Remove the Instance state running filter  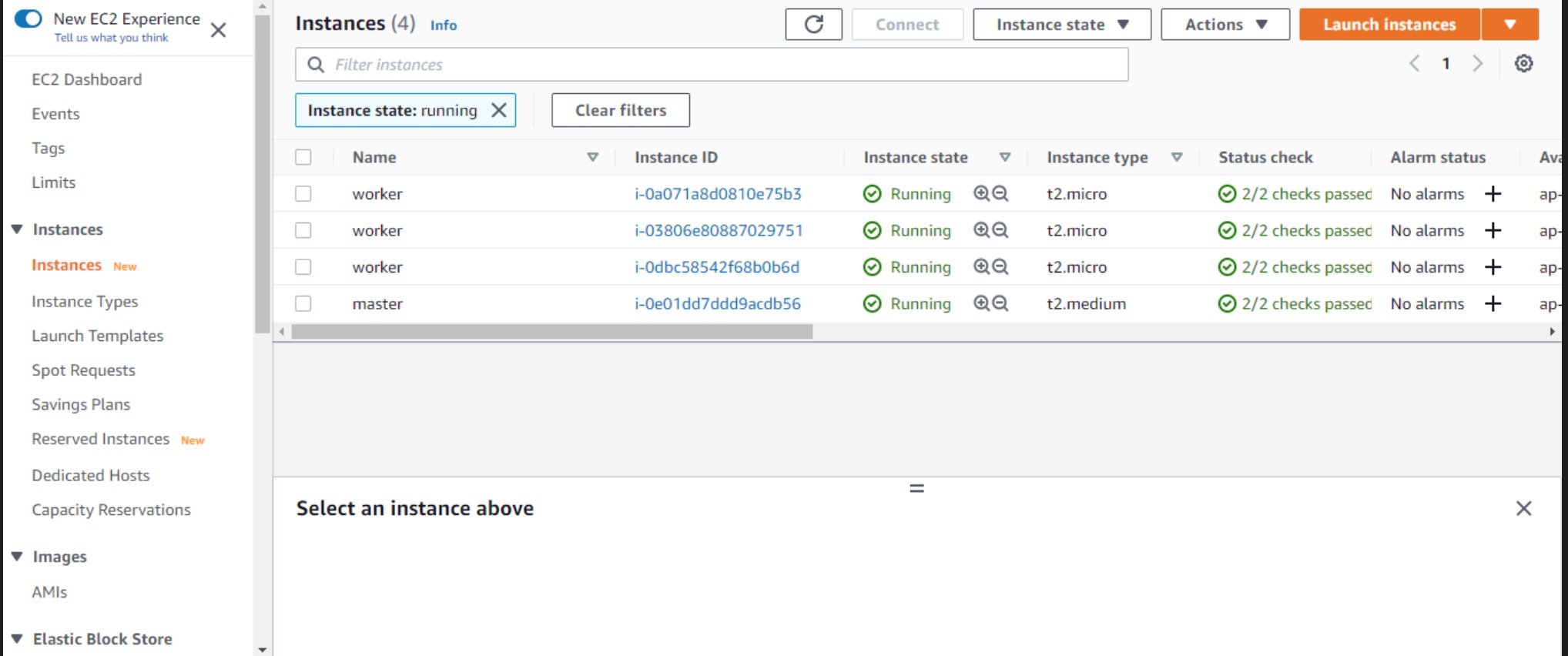pyautogui.click(x=499, y=110)
